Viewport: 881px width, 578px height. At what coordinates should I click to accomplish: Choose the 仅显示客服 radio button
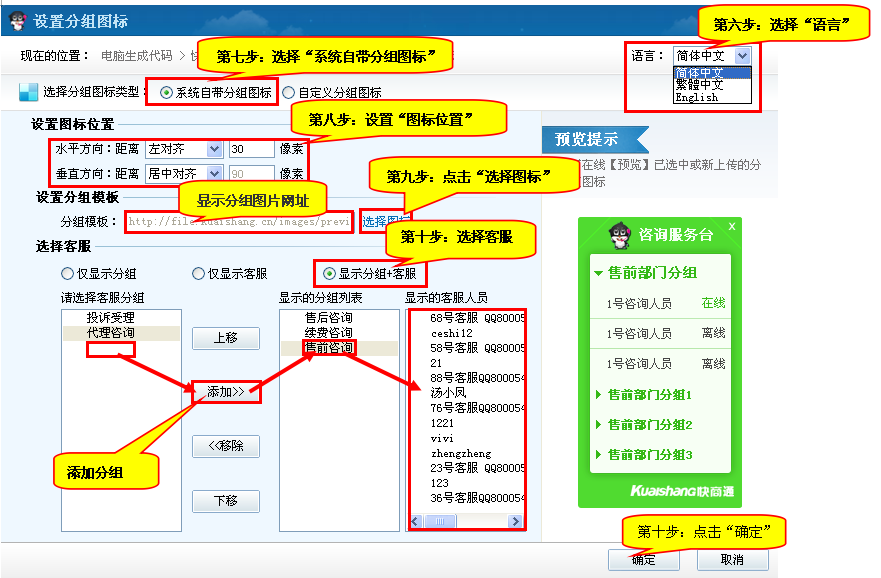pos(198,273)
